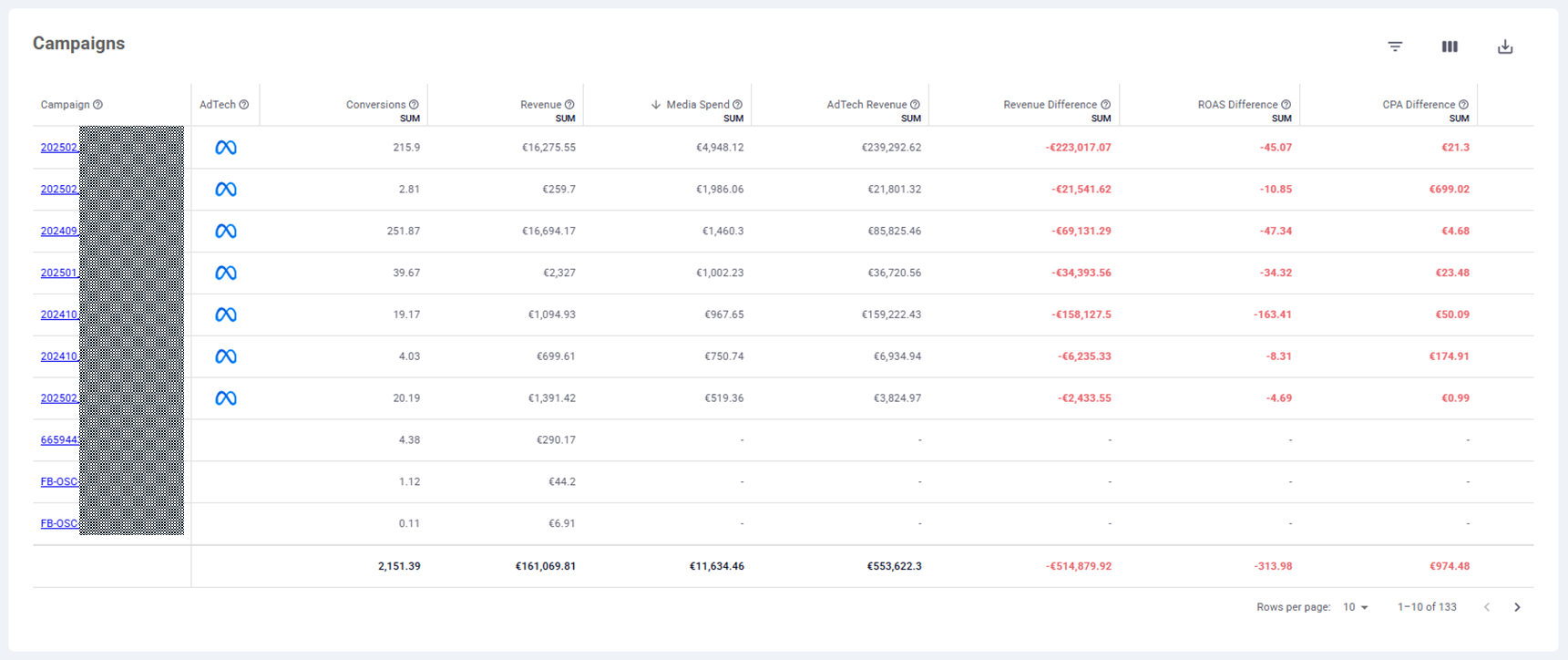Click Meta icon in row with €1,391.42 revenue
Viewport: 1568px width, 660px height.
tap(226, 398)
